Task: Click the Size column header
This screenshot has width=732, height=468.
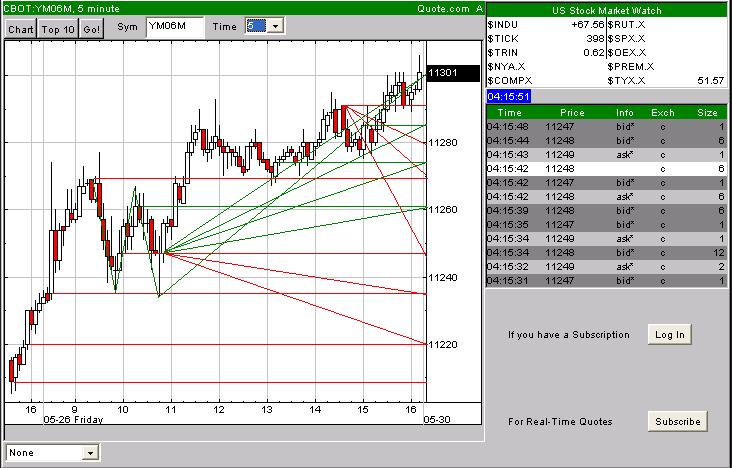Action: (x=706, y=113)
